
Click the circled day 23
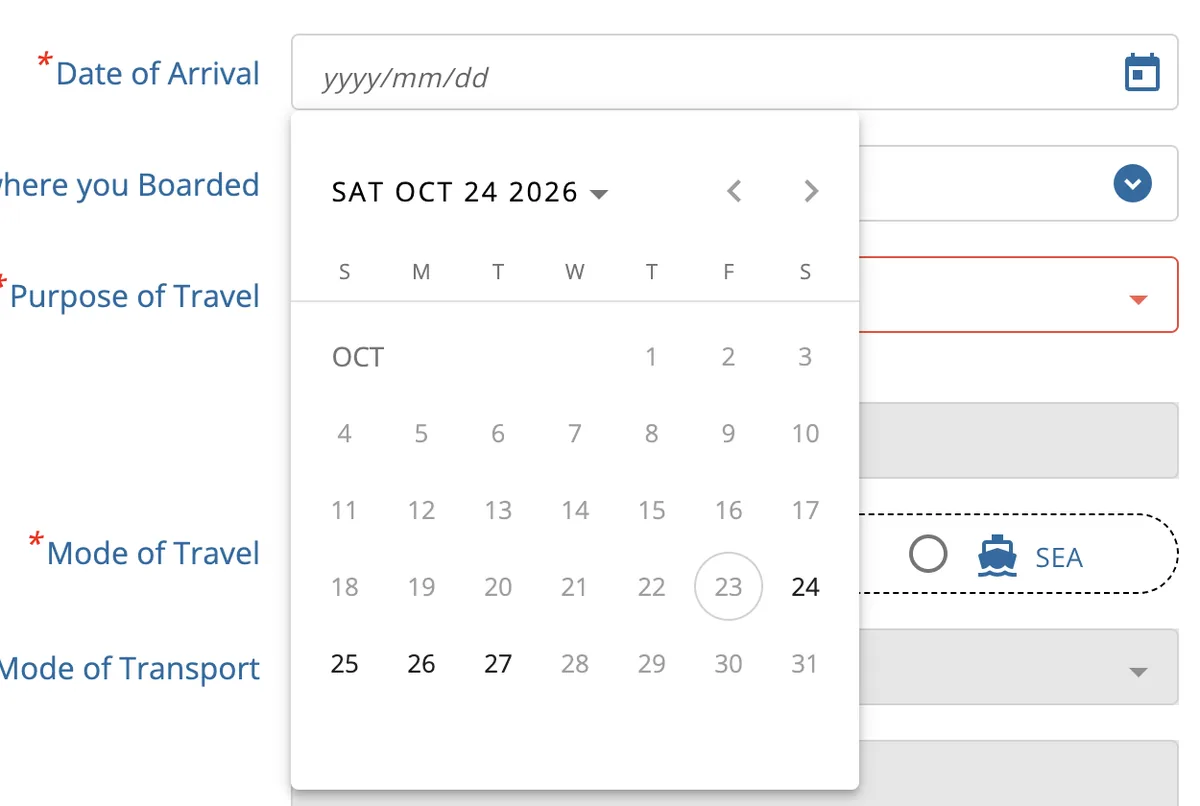[x=728, y=587]
